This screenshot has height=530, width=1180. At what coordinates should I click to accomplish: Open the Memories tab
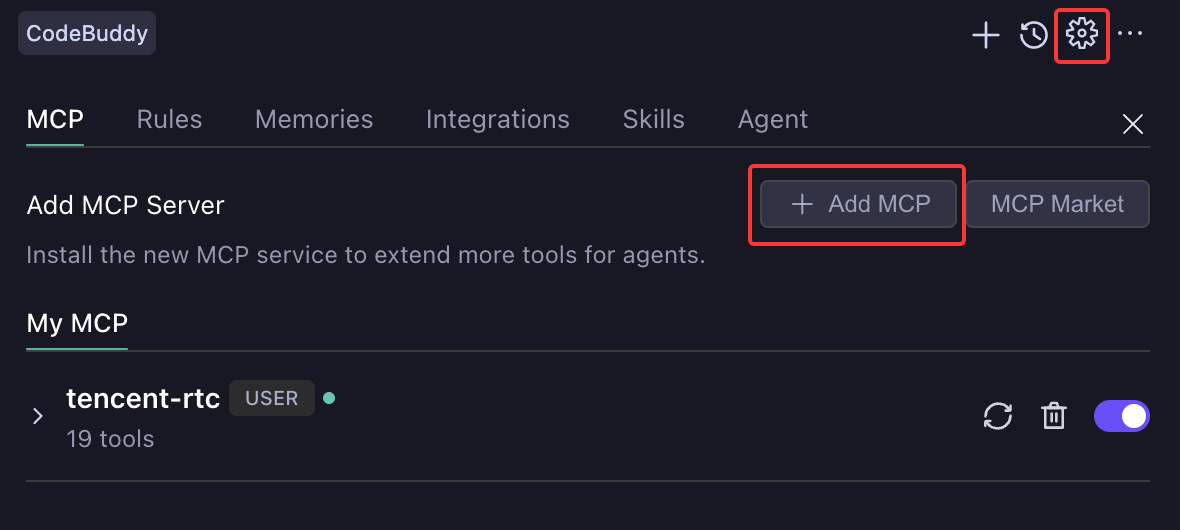click(x=314, y=120)
